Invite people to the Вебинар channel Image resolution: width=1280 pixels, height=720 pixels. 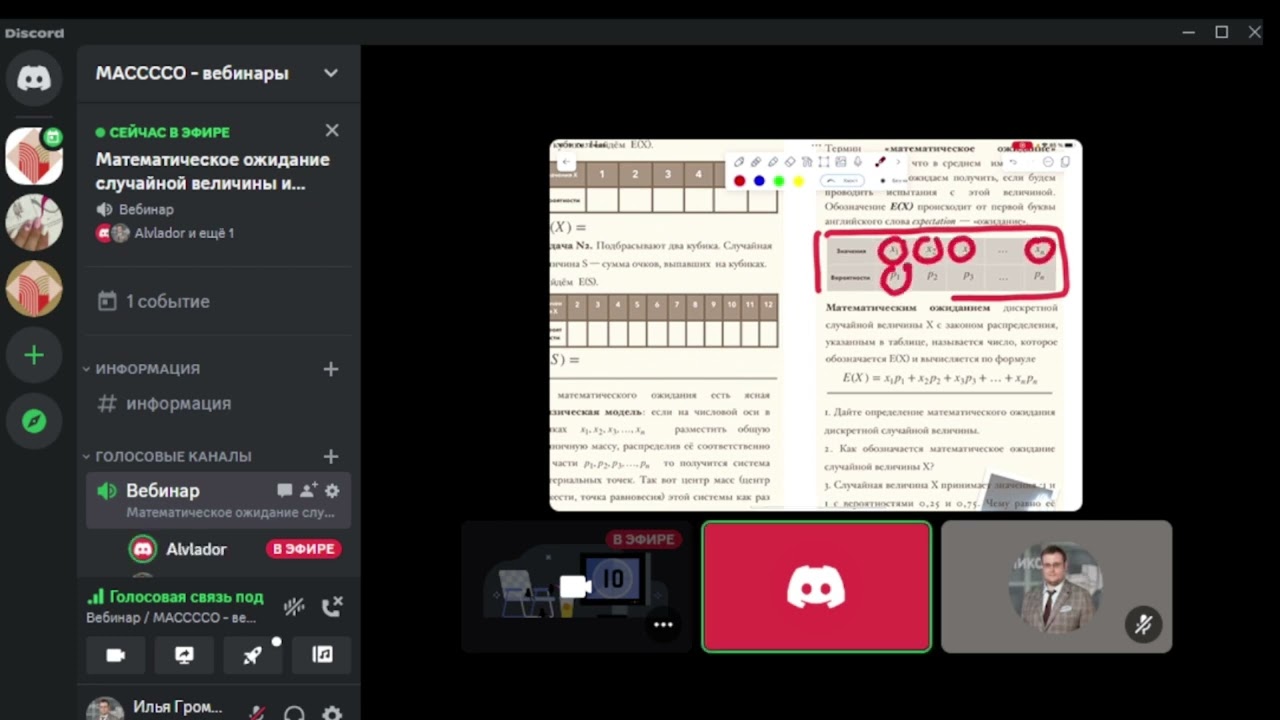tap(308, 490)
